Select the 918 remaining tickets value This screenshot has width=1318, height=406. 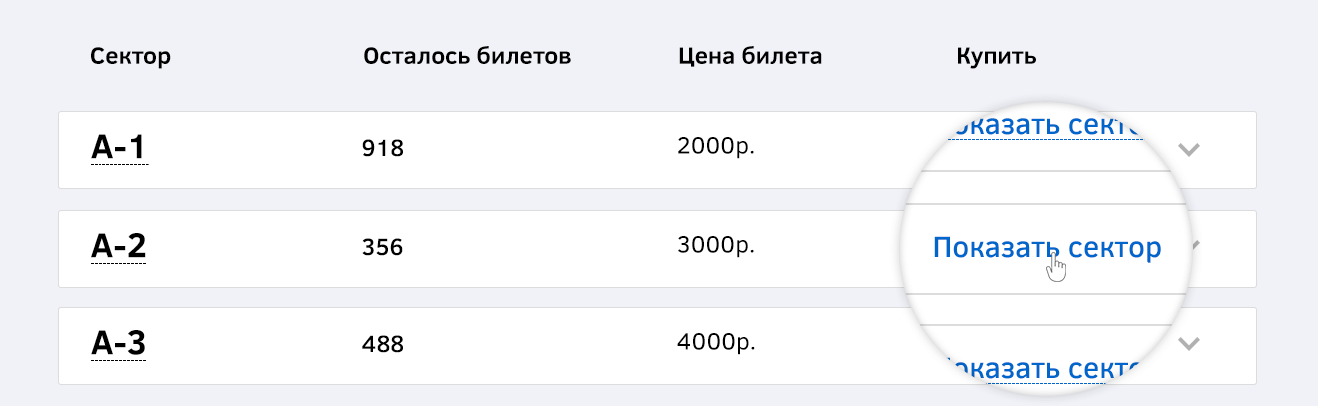[382, 149]
